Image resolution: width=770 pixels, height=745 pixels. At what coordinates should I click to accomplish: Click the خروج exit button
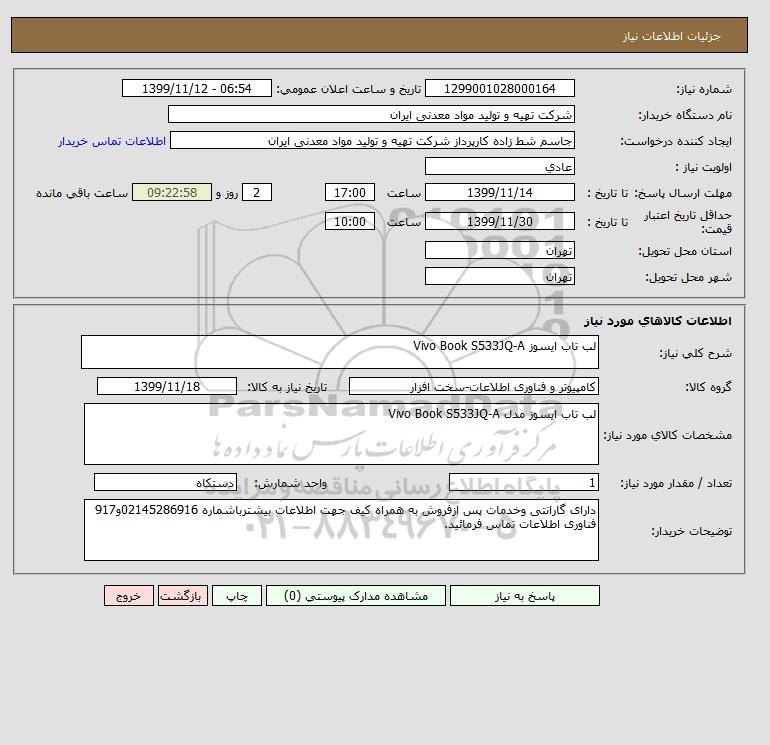(x=129, y=596)
